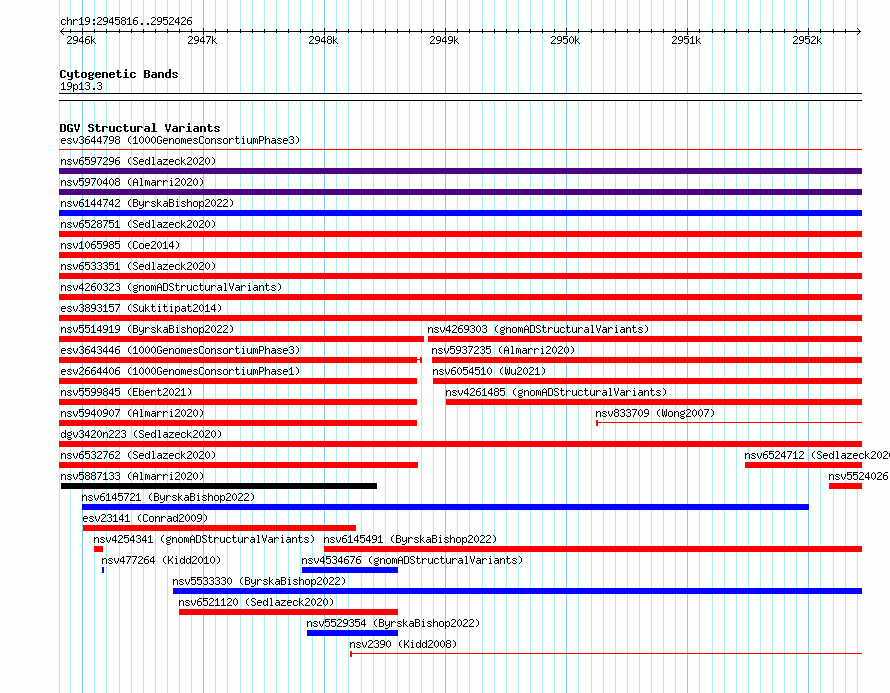Click nsv6532762 (Sedlazeck2020) label
Screen dimensions: 890x693
click(x=138, y=455)
